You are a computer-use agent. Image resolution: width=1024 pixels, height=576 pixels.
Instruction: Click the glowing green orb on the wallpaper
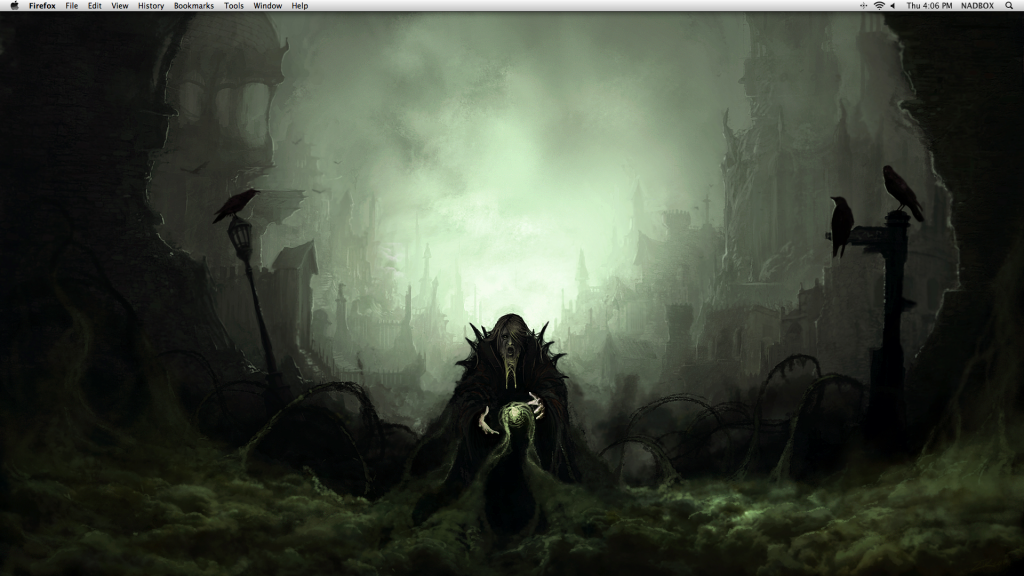click(x=513, y=412)
